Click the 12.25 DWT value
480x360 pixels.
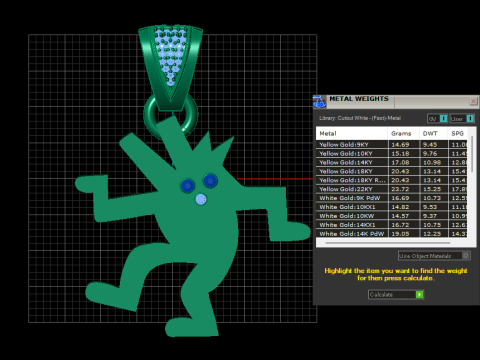(x=432, y=234)
